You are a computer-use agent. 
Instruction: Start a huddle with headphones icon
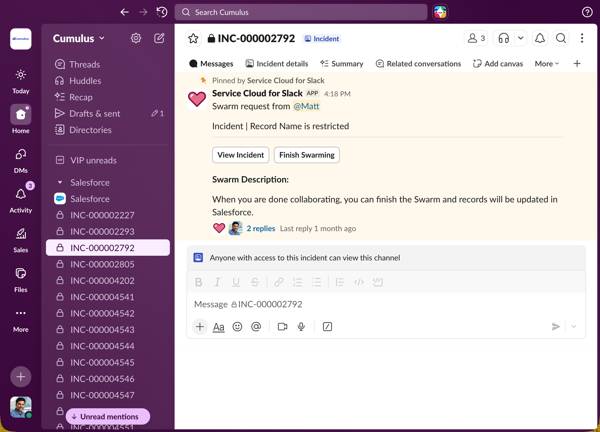point(504,38)
